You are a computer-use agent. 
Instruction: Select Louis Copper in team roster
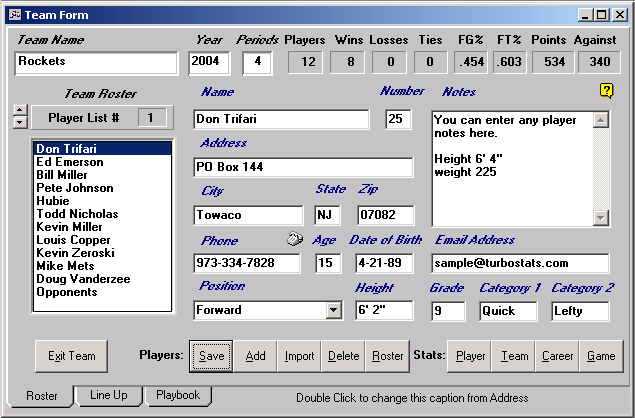(x=102, y=240)
